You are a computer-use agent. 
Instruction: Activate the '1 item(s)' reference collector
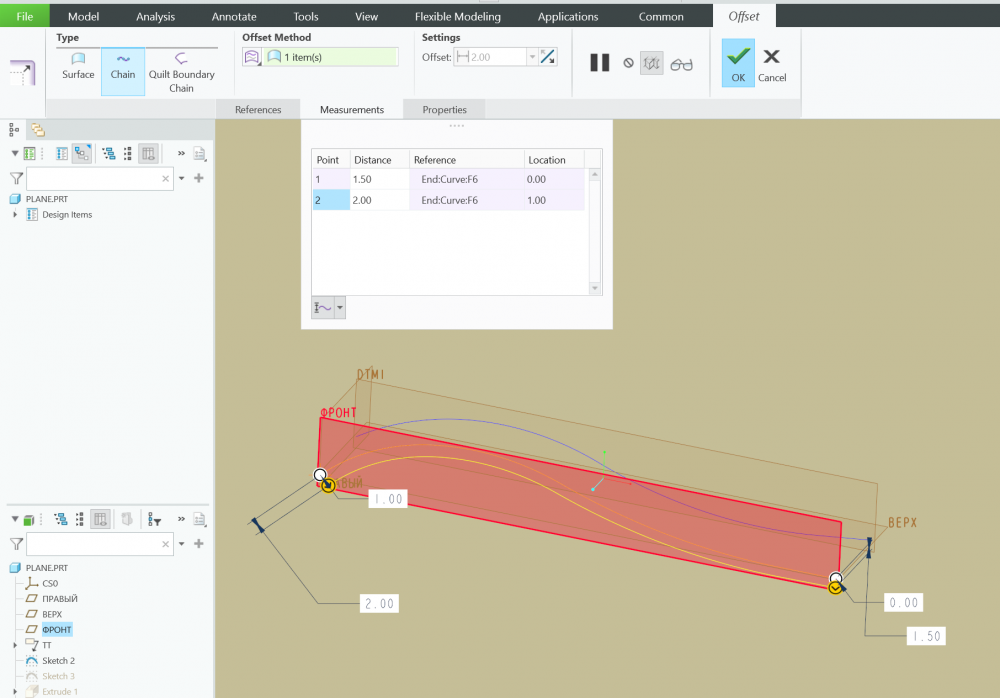[x=332, y=57]
